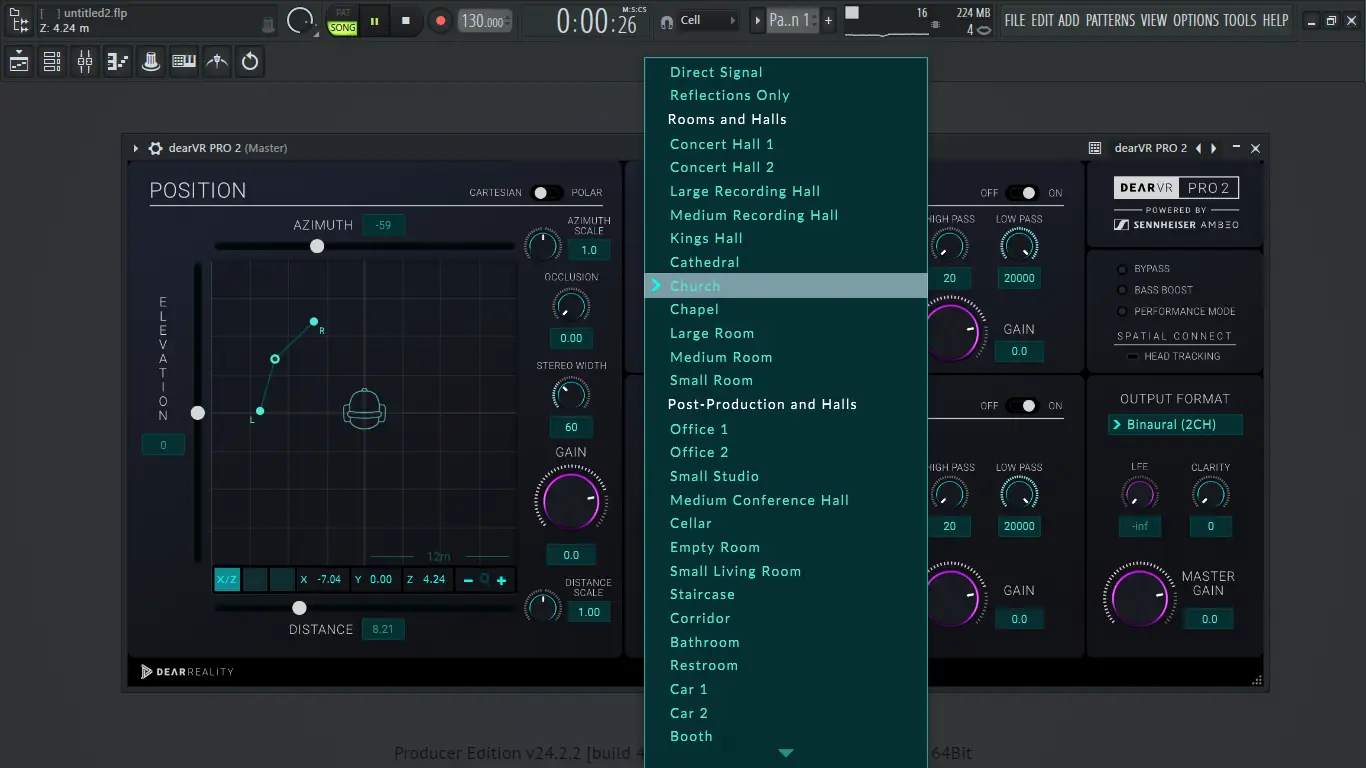The width and height of the screenshot is (1366, 768).
Task: Toggle the lower OFF/ON switch
Action: [1022, 406]
